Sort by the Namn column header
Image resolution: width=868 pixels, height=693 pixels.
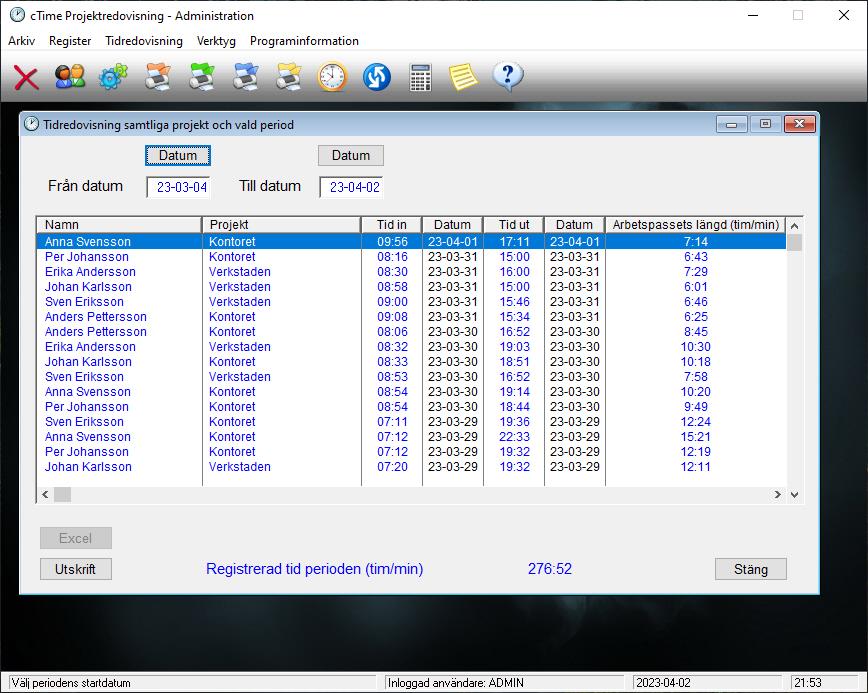tap(119, 225)
